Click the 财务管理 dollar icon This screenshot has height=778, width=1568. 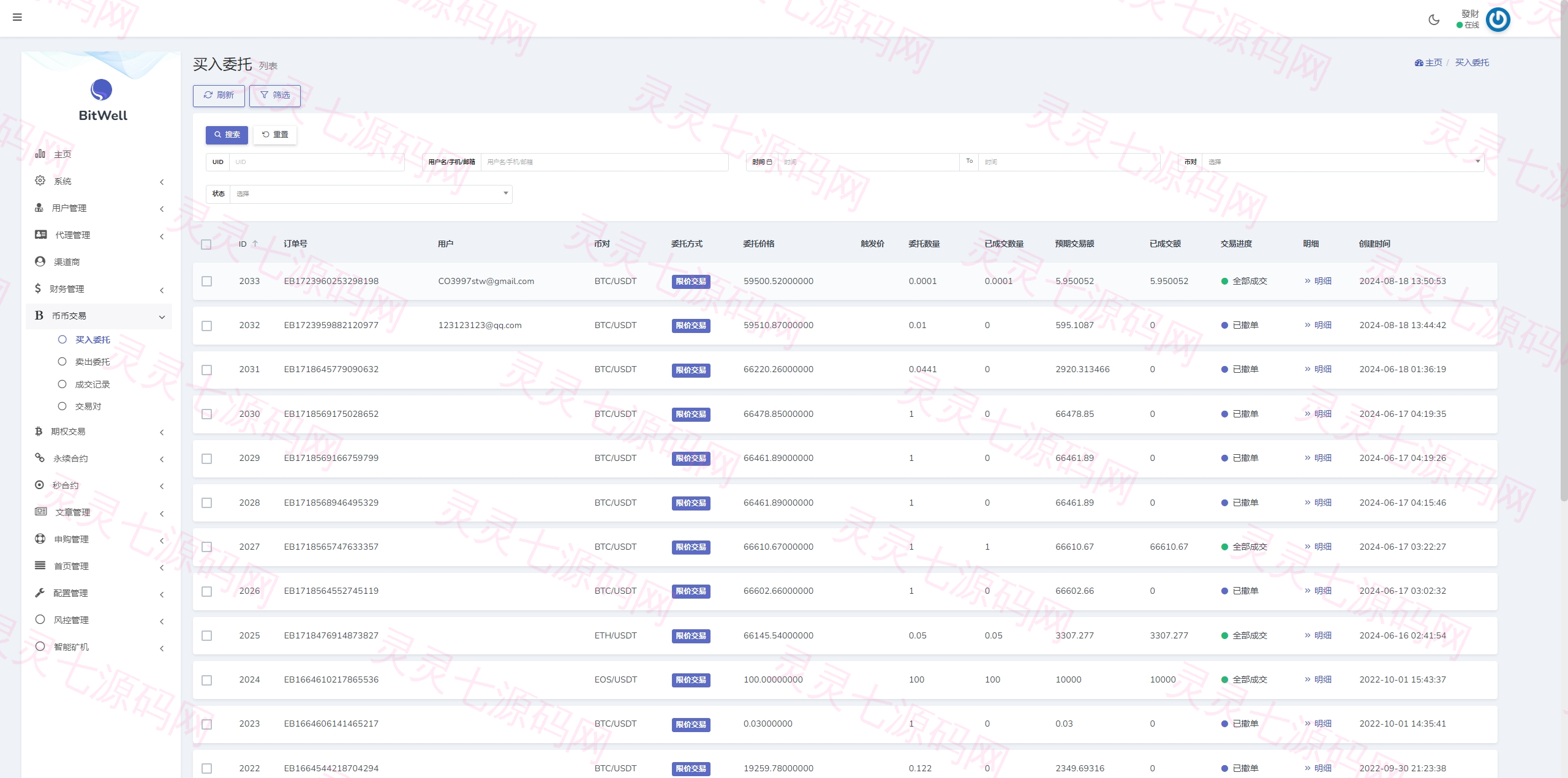coord(38,288)
